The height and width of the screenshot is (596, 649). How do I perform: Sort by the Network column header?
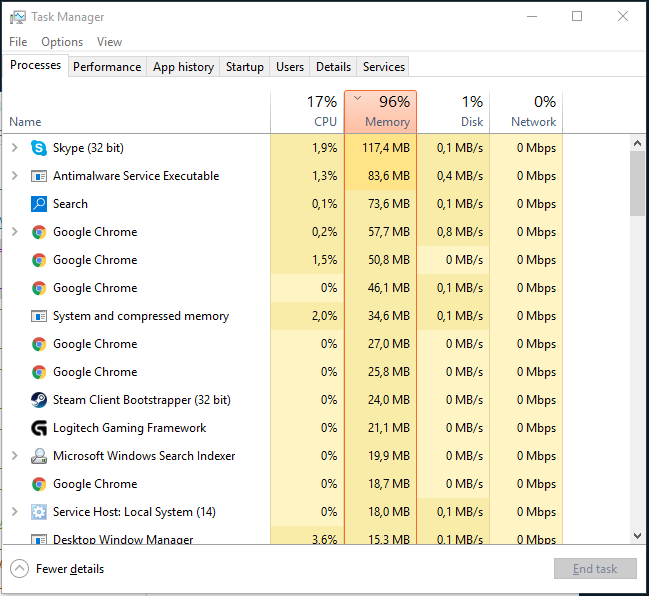(x=526, y=112)
